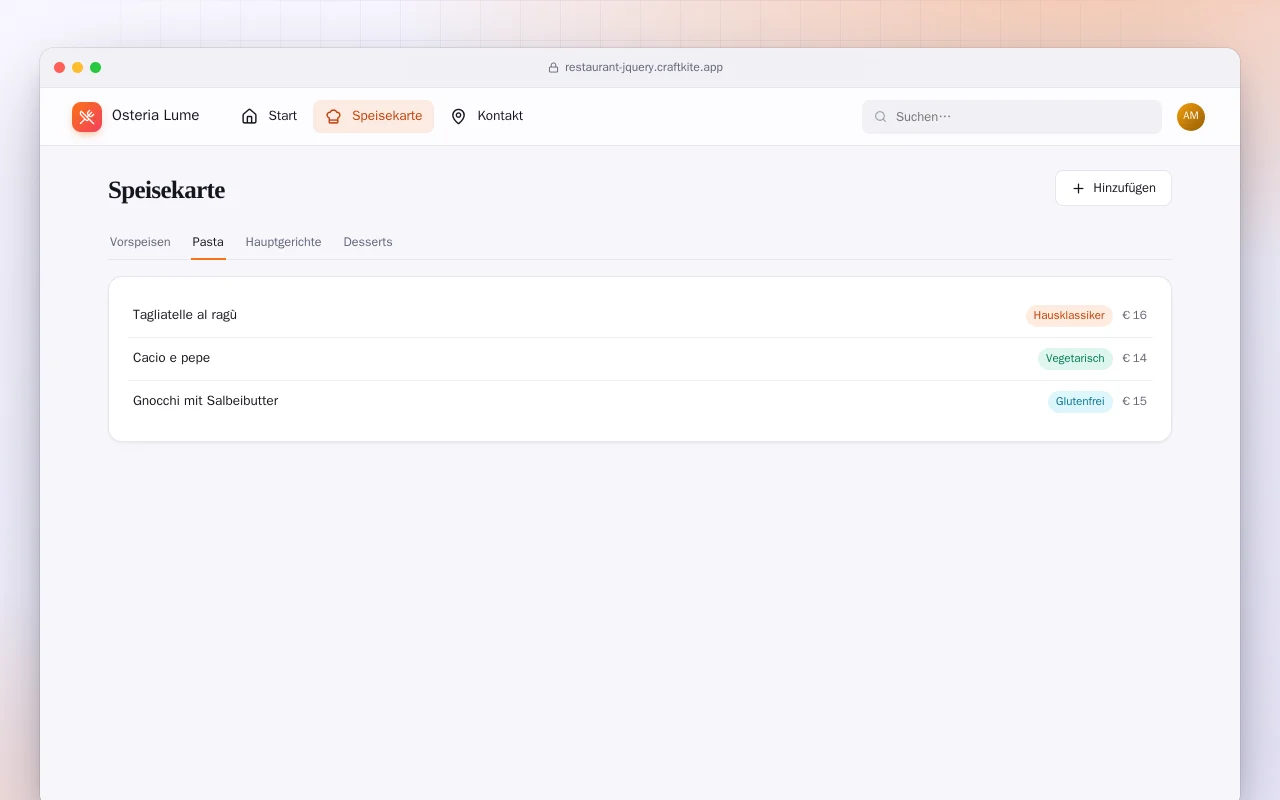Click the Hinzufügen button
The height and width of the screenshot is (800, 1280).
[x=1113, y=188]
